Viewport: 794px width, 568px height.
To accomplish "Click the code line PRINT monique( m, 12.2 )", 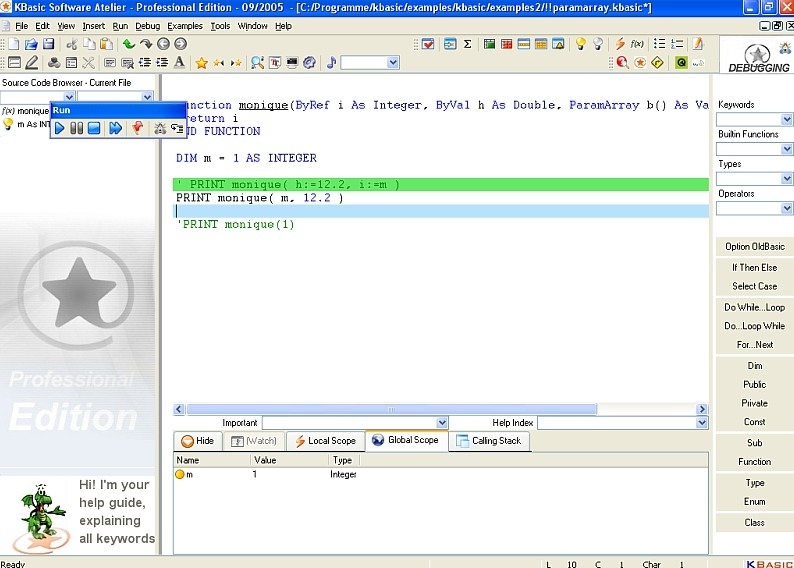I will click(x=260, y=198).
